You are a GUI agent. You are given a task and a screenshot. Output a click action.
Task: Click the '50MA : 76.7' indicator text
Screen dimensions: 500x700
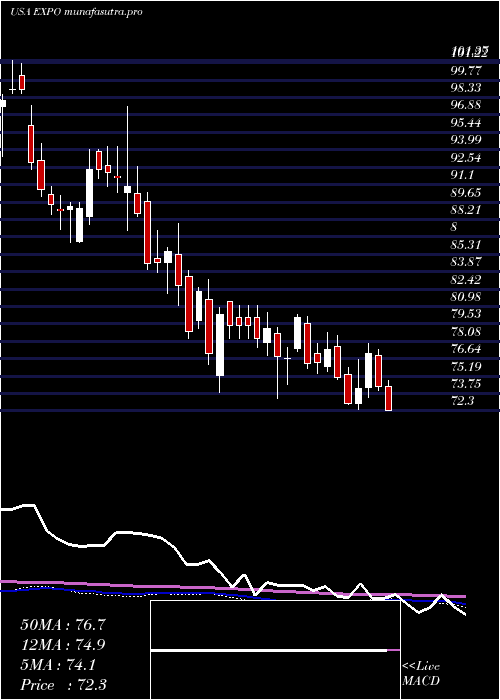[63, 625]
